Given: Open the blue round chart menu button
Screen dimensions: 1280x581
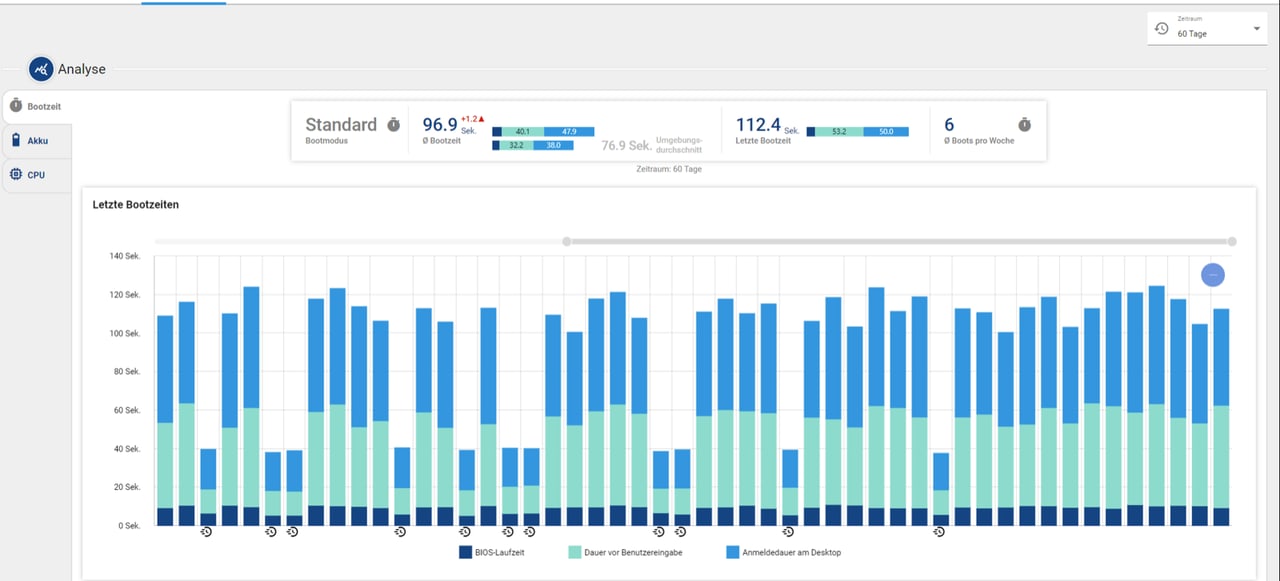Looking at the screenshot, I should [1212, 274].
